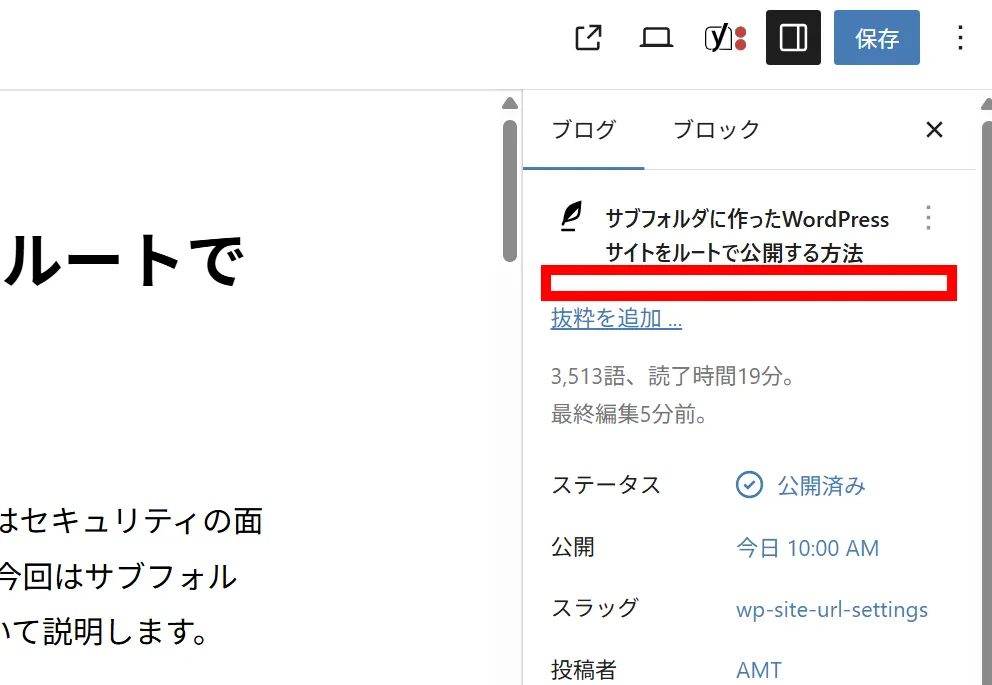Switch to the ブログ tab
Viewport: 992px width, 685px height.
click(584, 130)
